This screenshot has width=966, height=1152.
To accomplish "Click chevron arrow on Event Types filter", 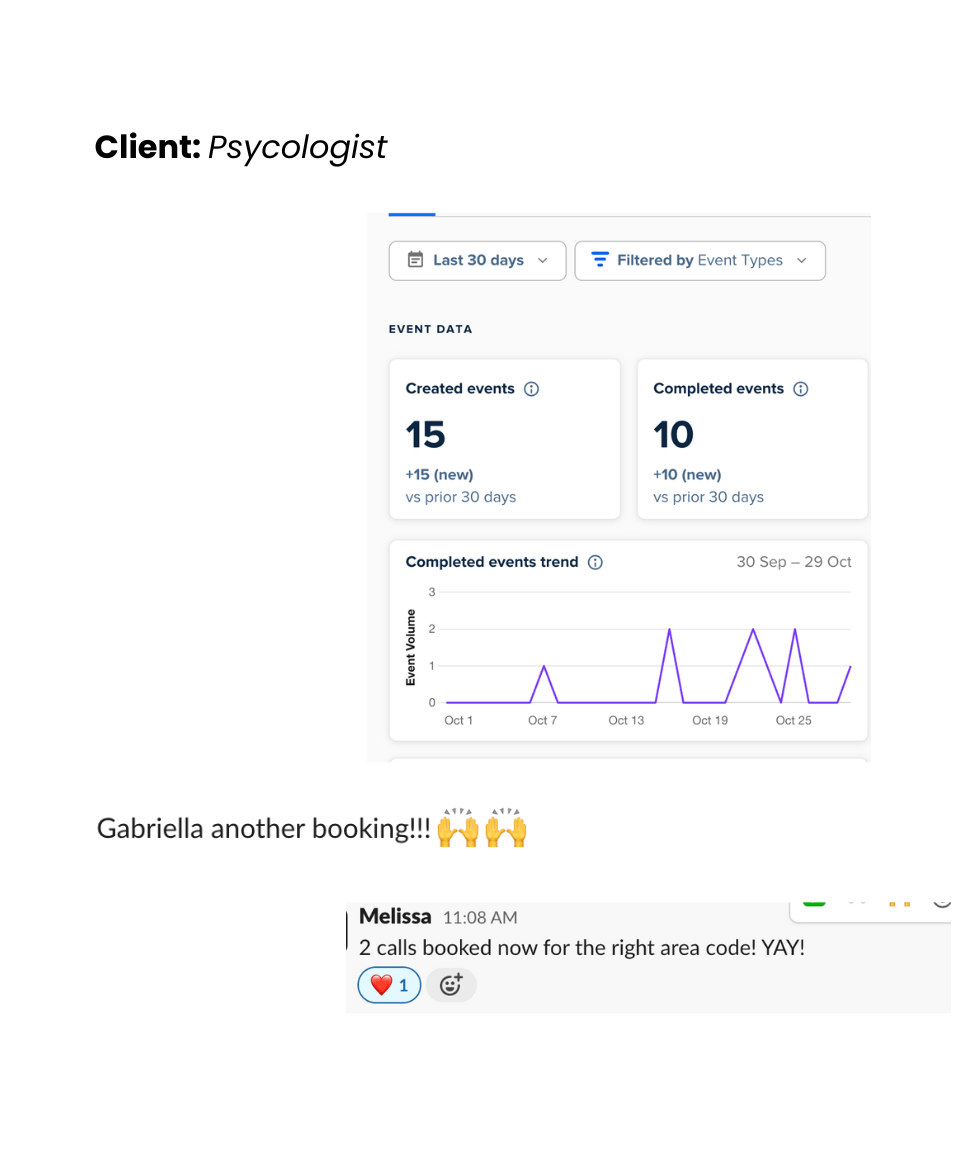I will (802, 260).
